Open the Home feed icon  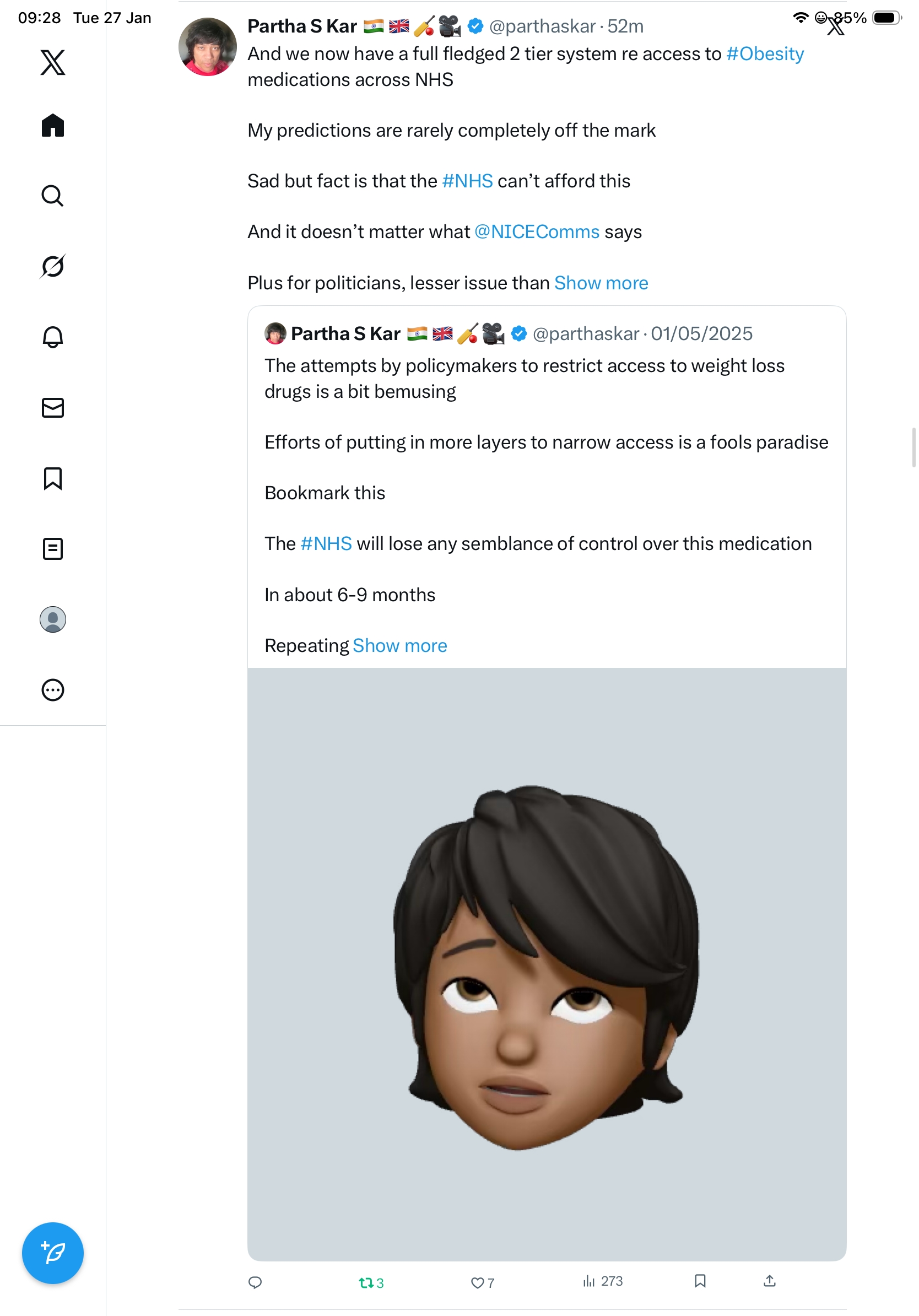tap(53, 125)
